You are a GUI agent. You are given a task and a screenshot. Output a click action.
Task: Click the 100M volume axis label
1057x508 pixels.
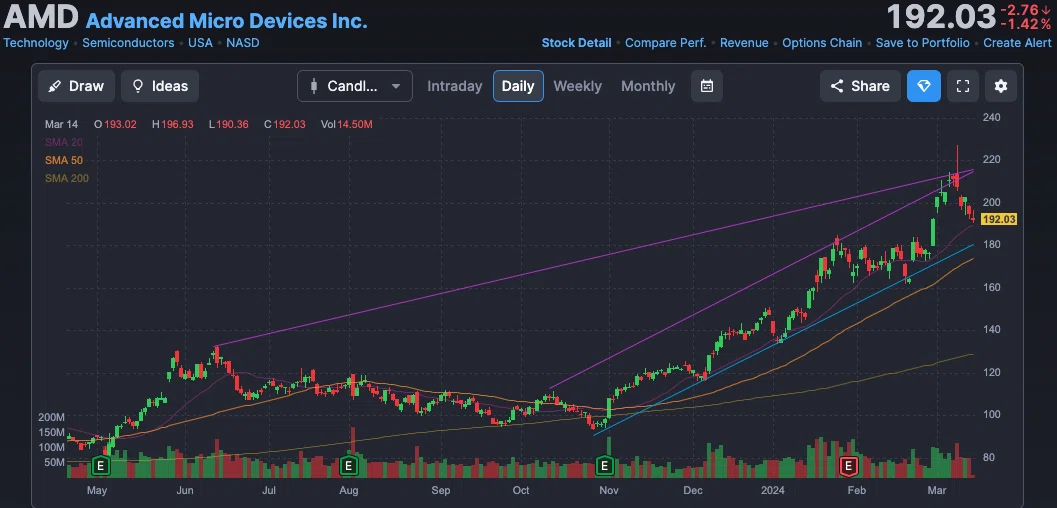51,447
